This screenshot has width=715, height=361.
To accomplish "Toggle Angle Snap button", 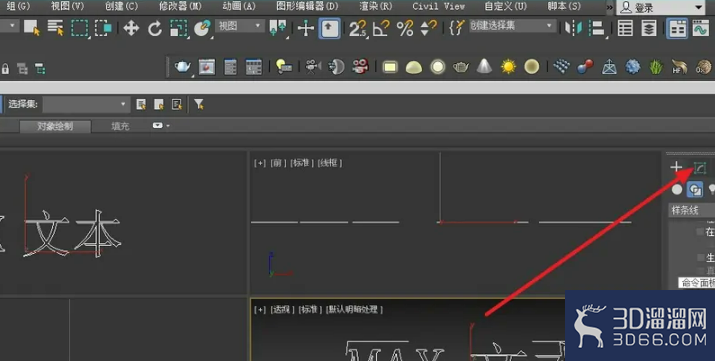I will coord(381,28).
